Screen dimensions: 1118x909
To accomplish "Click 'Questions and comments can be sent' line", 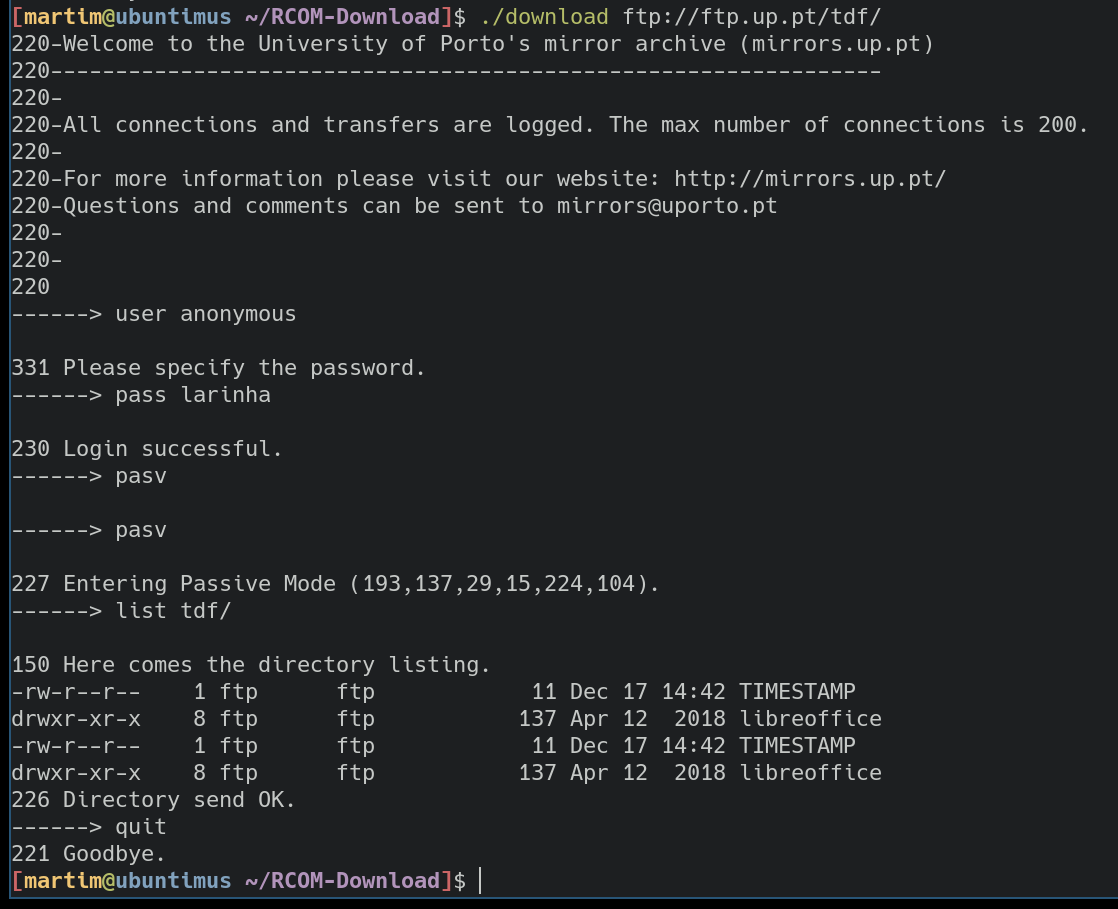I will click(394, 205).
